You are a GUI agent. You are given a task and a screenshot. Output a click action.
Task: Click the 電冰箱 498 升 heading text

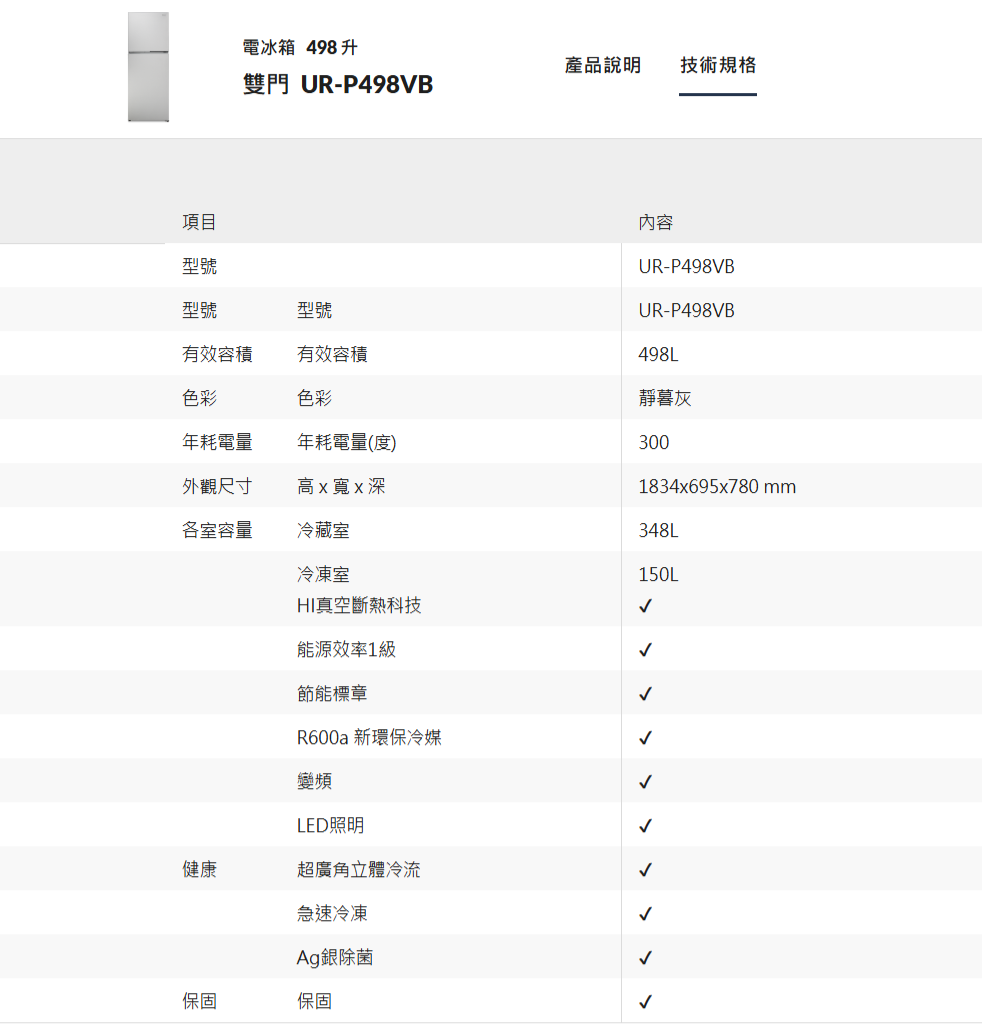click(x=300, y=48)
